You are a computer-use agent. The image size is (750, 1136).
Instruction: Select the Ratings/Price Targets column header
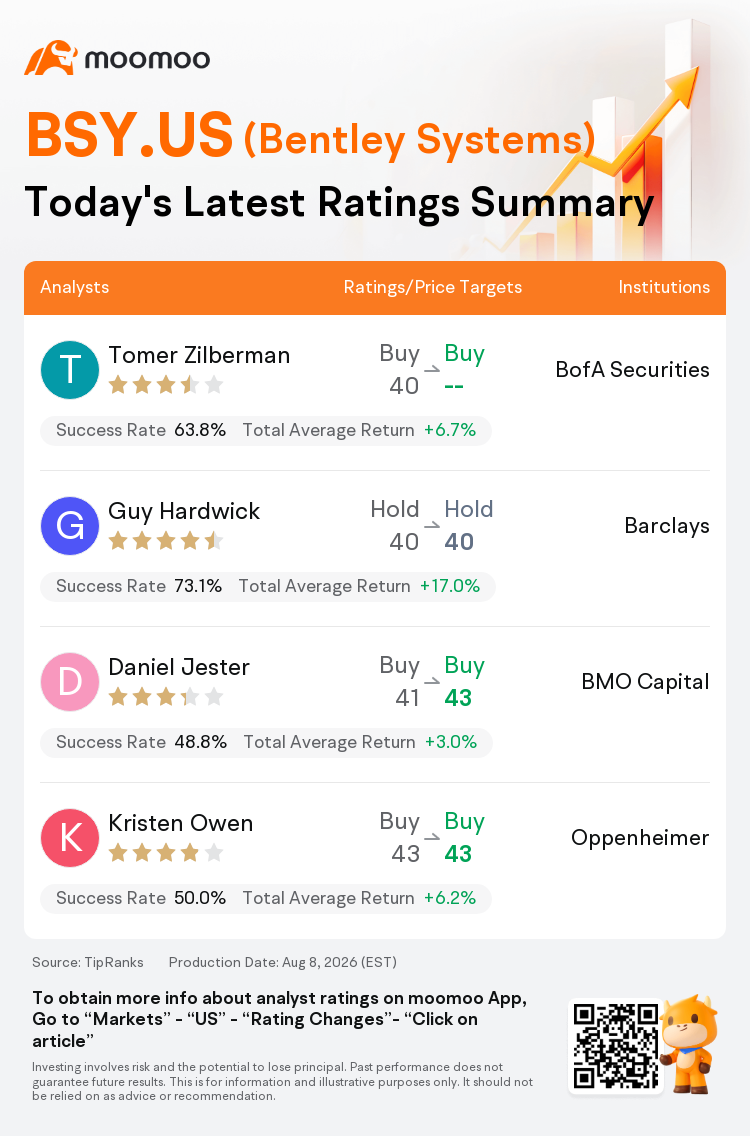(433, 287)
